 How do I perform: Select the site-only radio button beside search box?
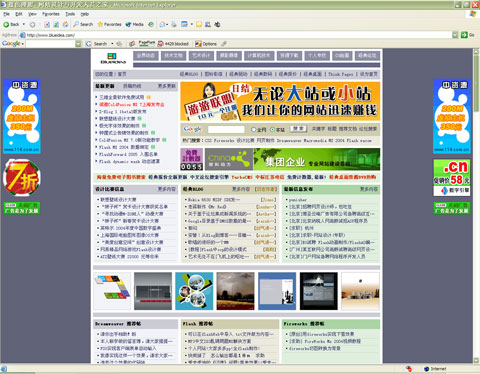click(x=272, y=129)
